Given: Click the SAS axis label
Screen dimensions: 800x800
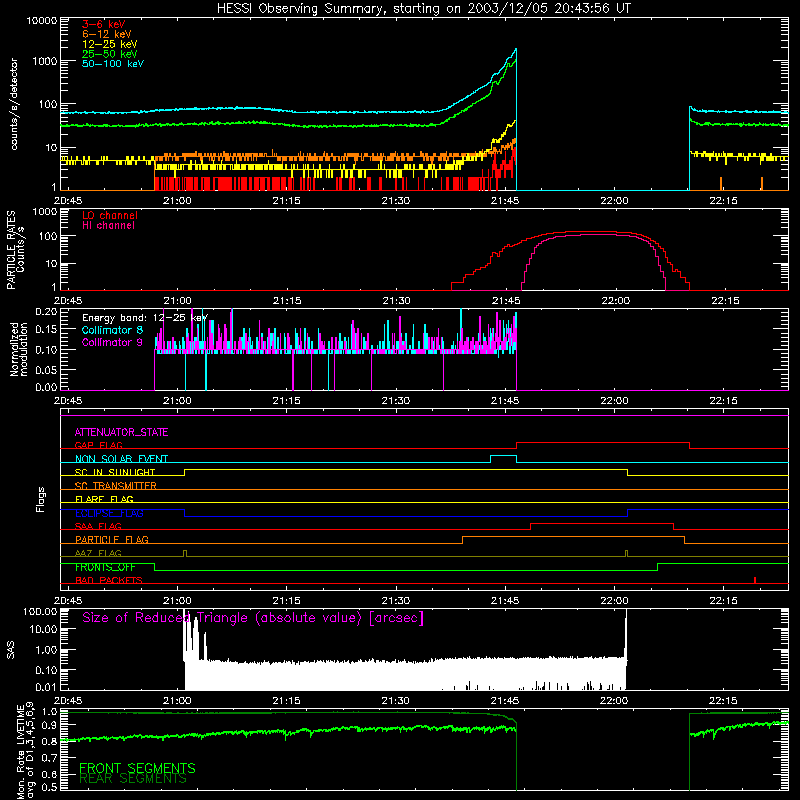Looking at the screenshot, I should [x=10, y=650].
